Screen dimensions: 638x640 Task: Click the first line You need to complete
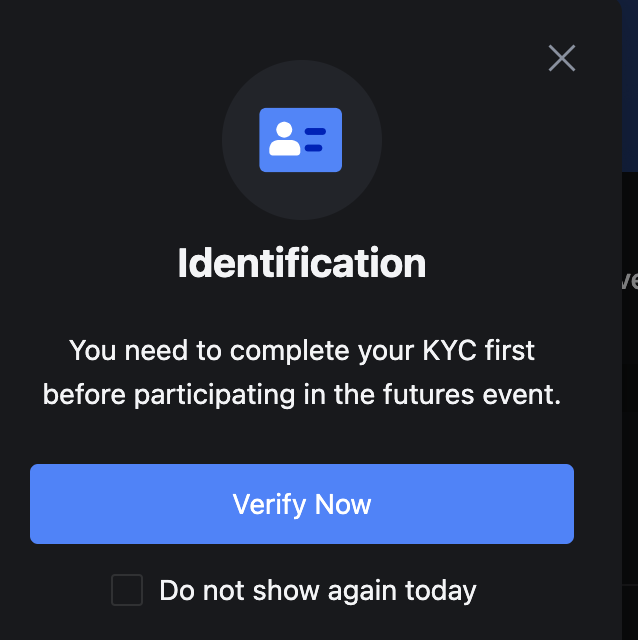(302, 351)
